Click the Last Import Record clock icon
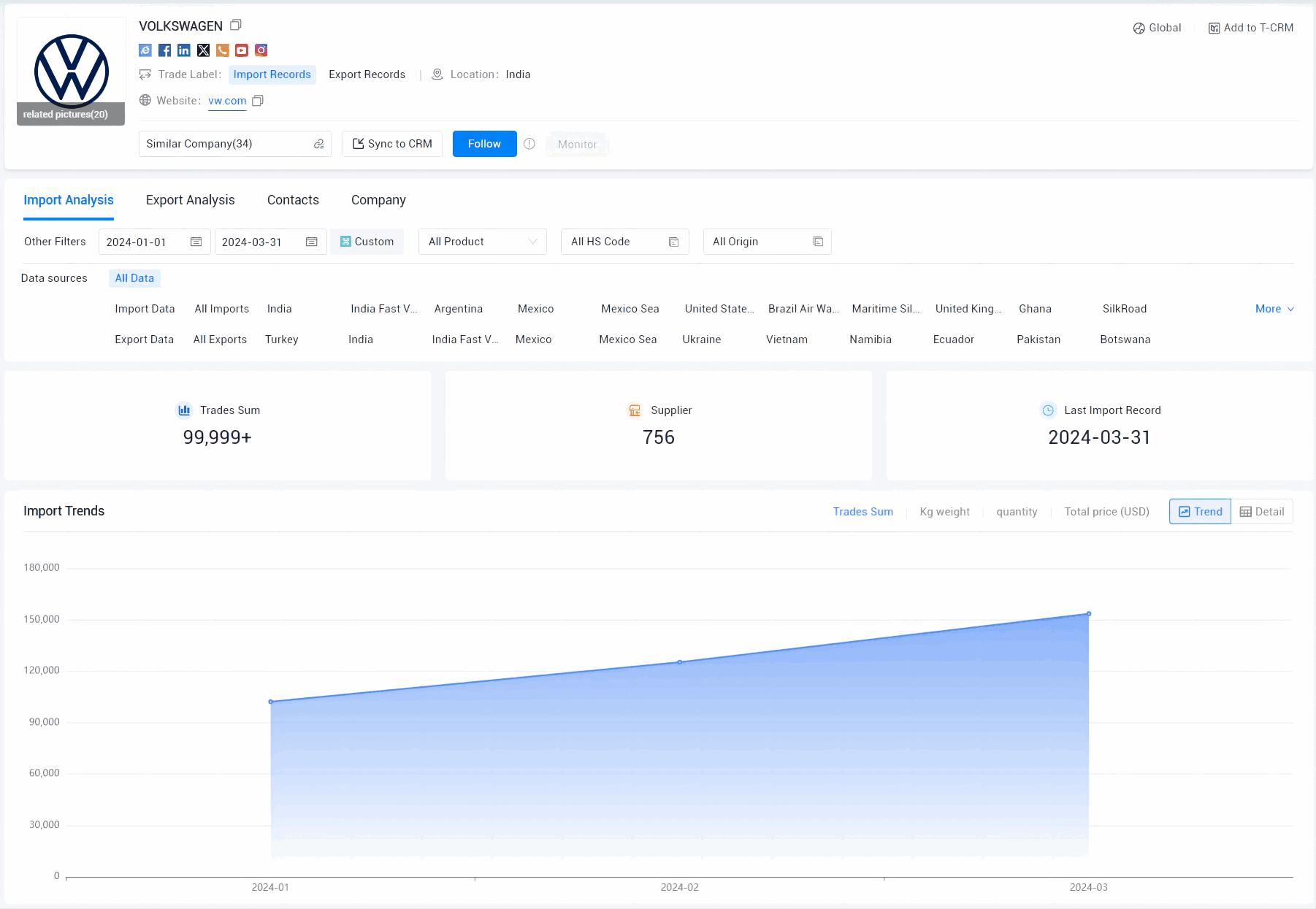 click(1048, 410)
